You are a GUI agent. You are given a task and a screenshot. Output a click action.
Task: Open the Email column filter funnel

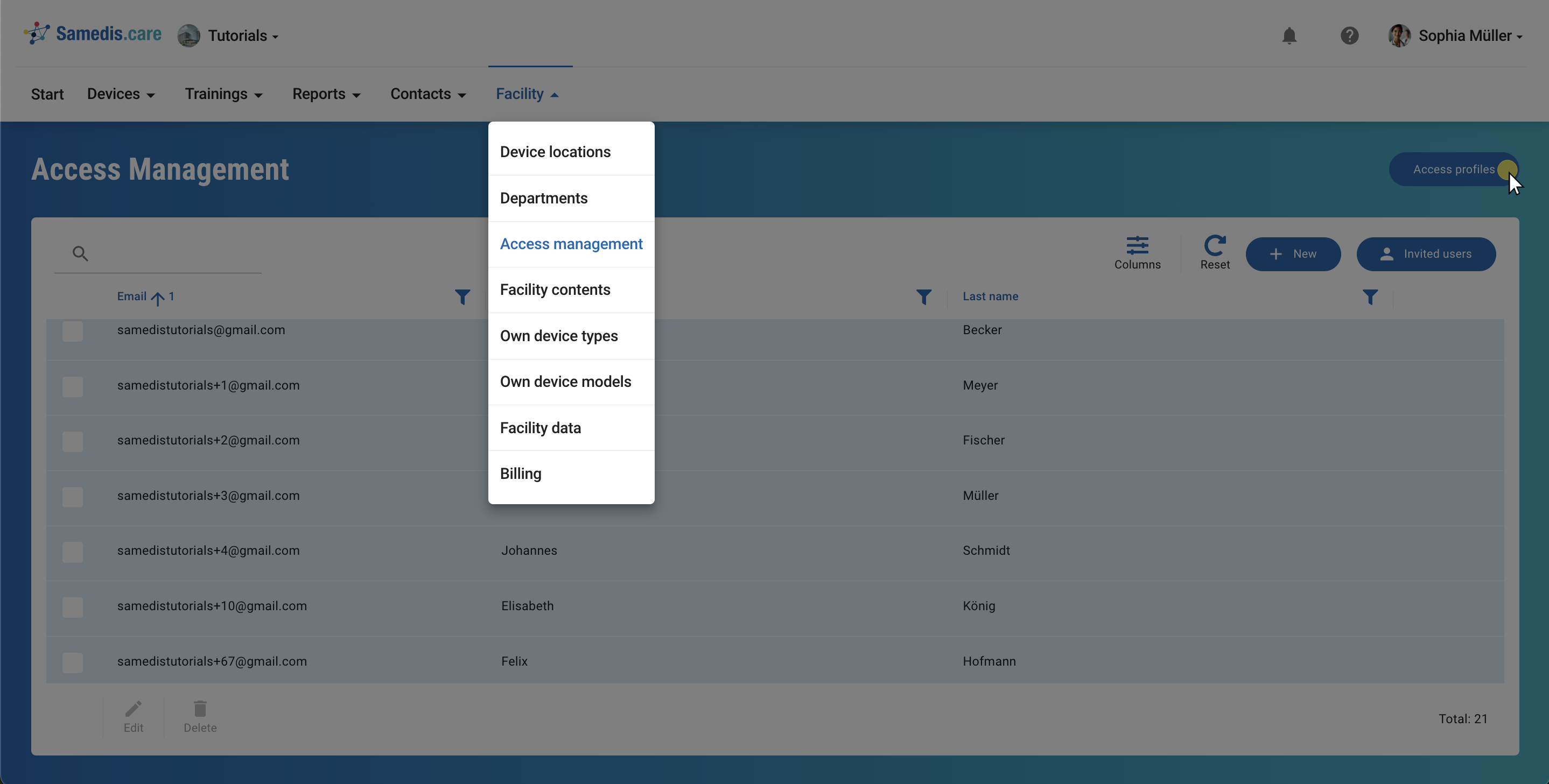tap(462, 297)
